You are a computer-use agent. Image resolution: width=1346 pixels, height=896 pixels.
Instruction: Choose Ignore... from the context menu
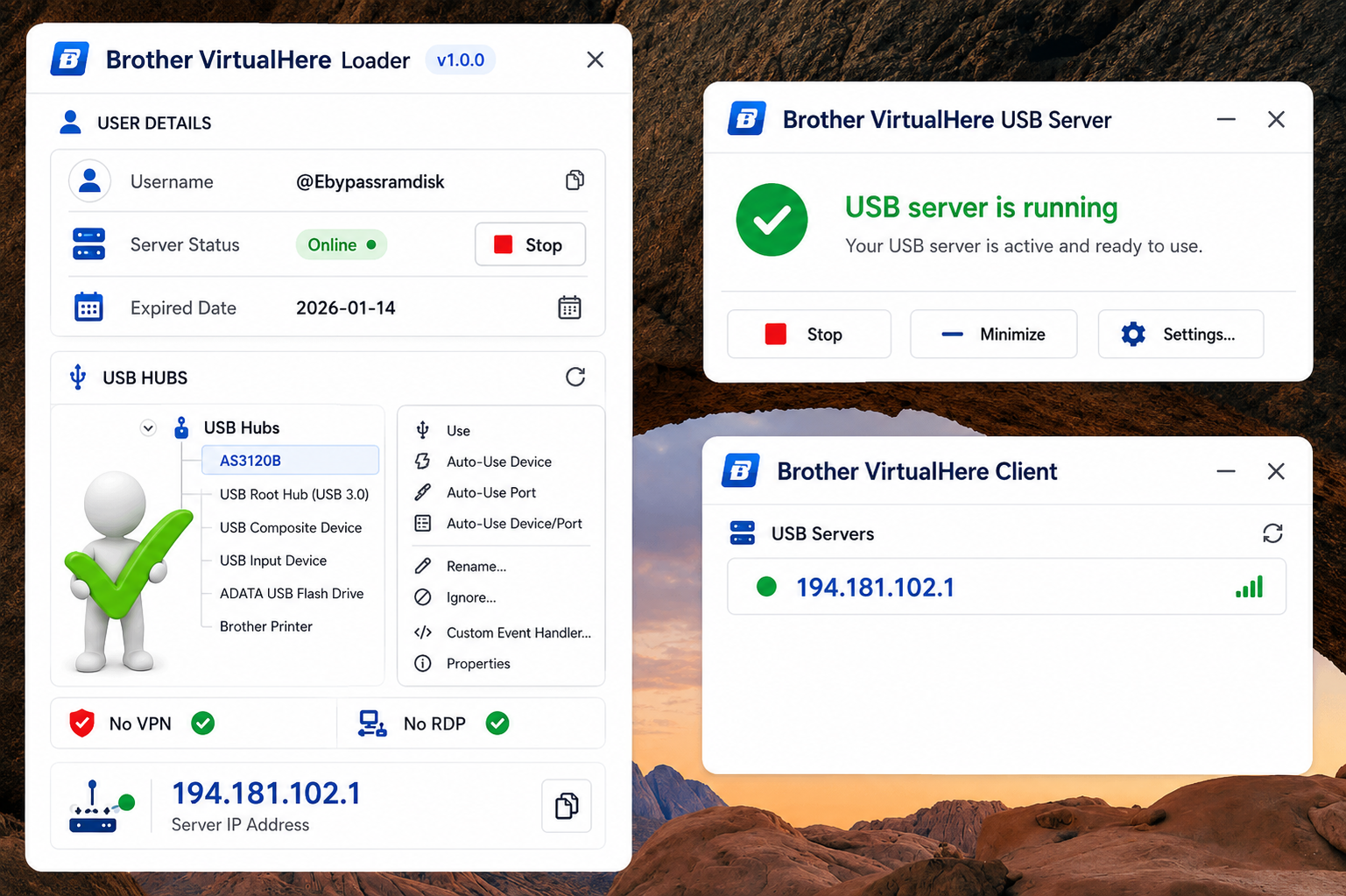tap(501, 597)
